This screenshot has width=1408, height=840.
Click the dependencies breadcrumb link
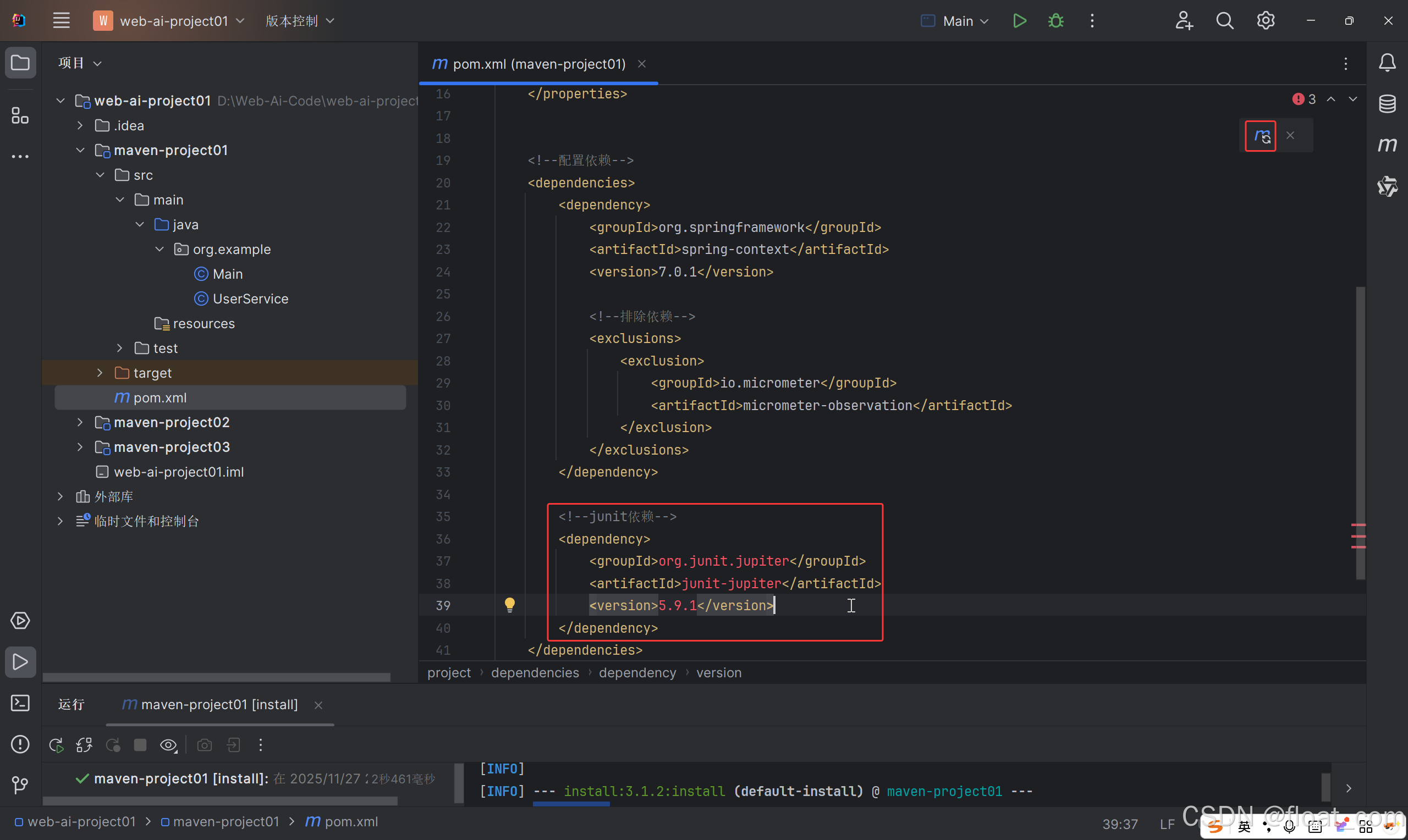535,672
